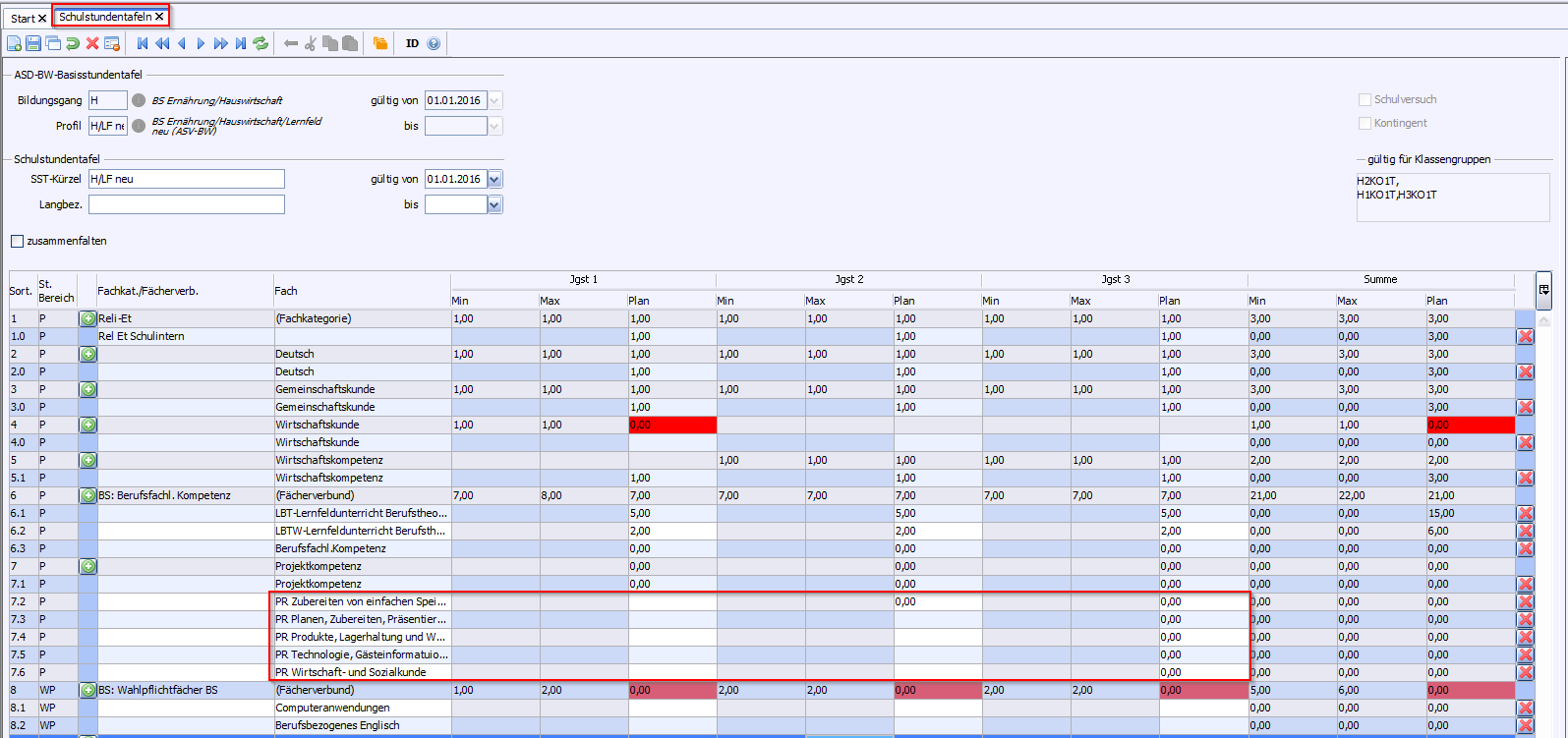Image resolution: width=1568 pixels, height=738 pixels.
Task: Click the red Wirtschaftskunde Jgst 1 Plan cell
Action: click(672, 425)
